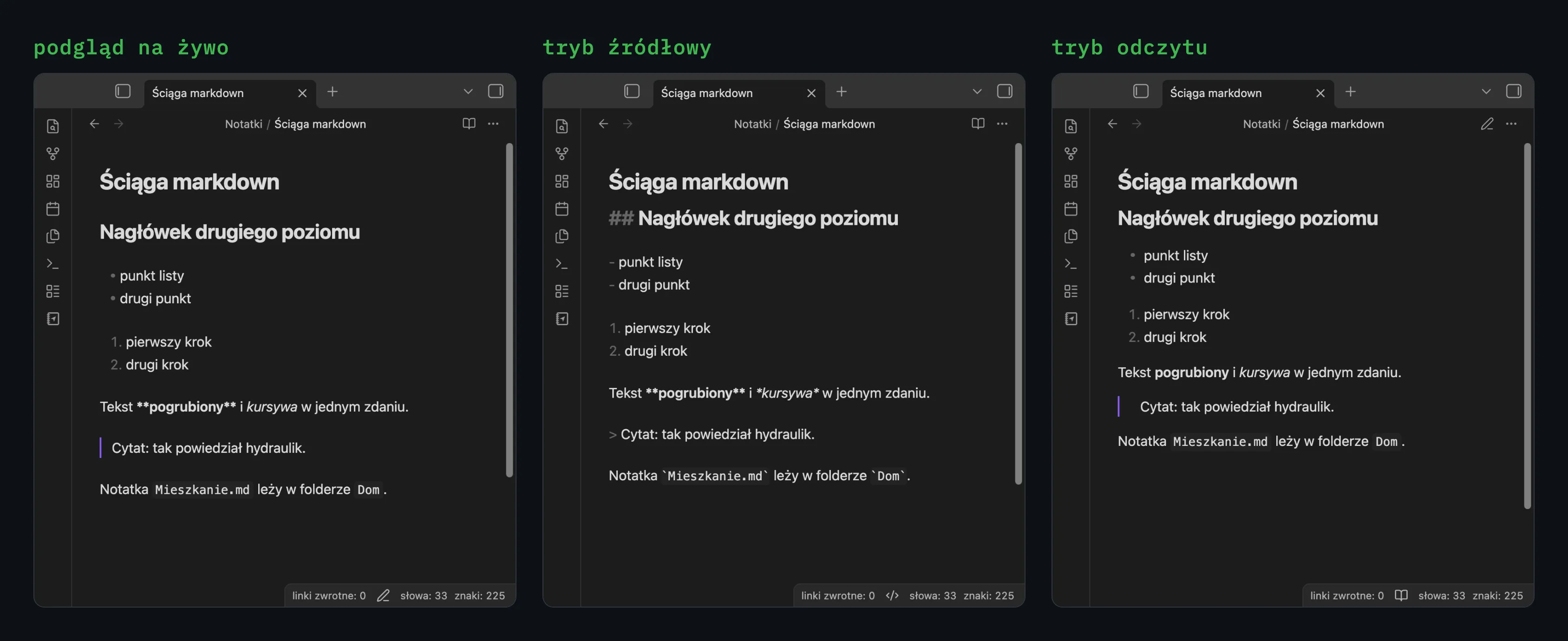The image size is (1568, 641).
Task: Click the bottom ribbon icon in source mode window
Action: pyautogui.click(x=562, y=318)
